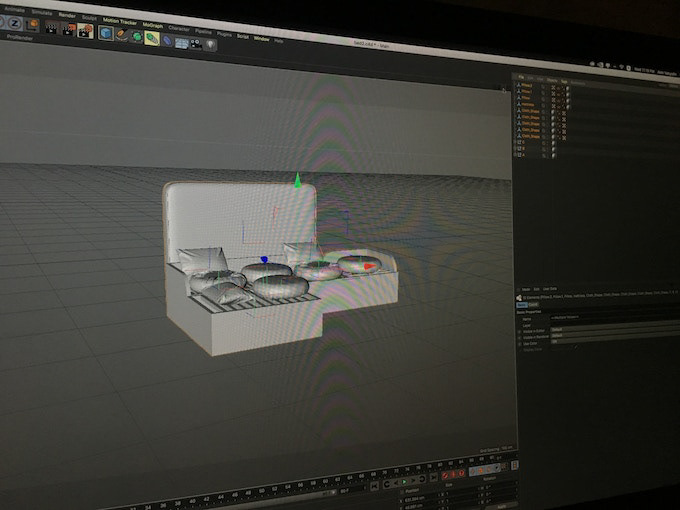680x510 pixels.
Task: Play animation forwards green arrow
Action: (405, 482)
